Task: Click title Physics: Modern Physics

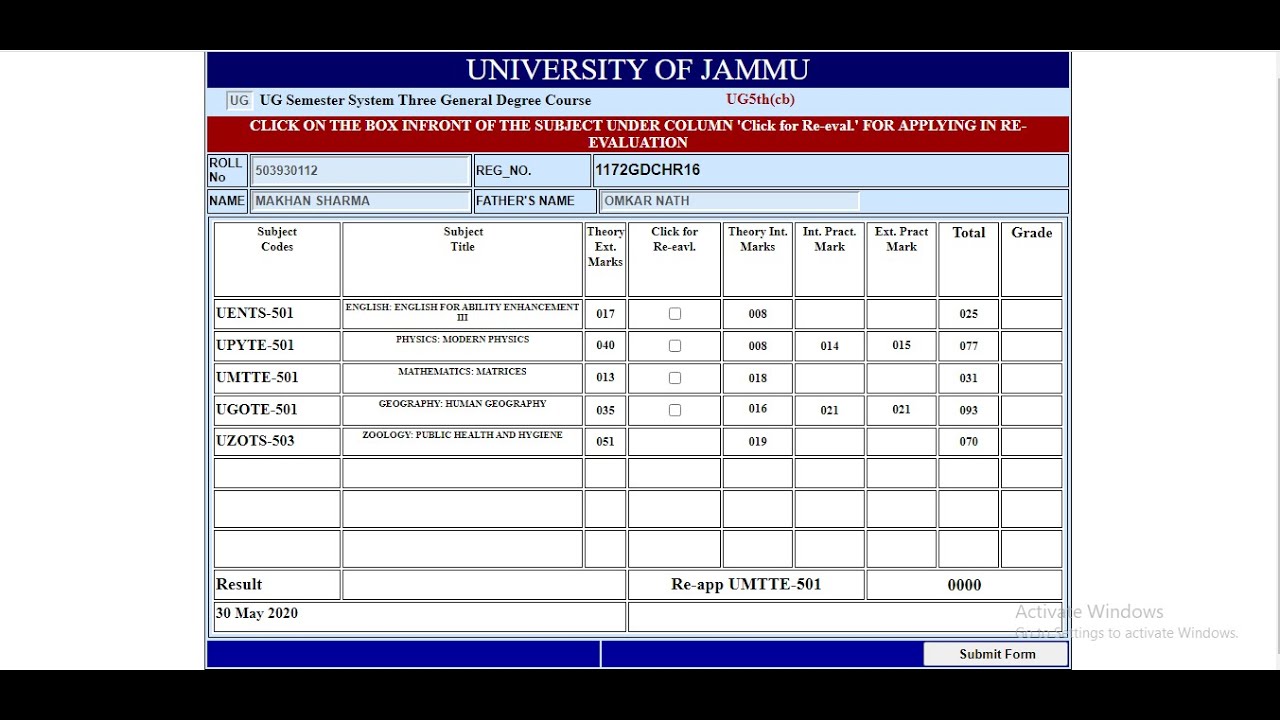Action: click(x=462, y=339)
